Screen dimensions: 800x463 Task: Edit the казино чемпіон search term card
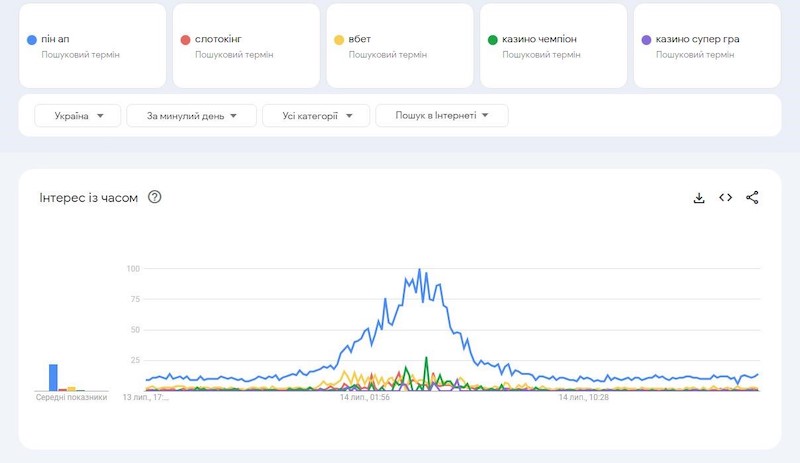click(x=553, y=46)
